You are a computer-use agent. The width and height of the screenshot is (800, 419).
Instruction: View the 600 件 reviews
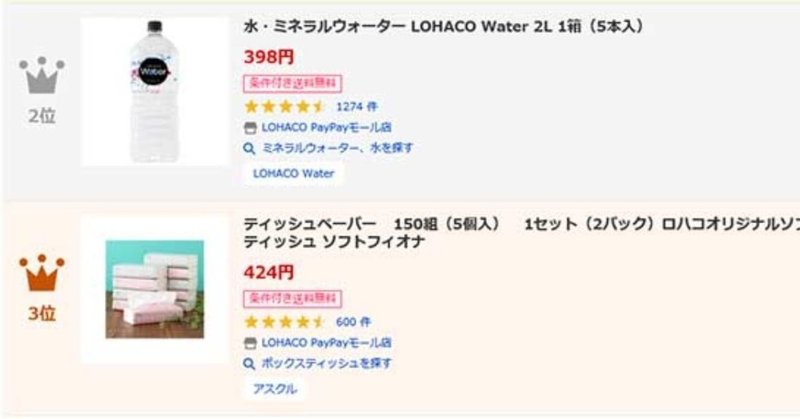point(353,322)
